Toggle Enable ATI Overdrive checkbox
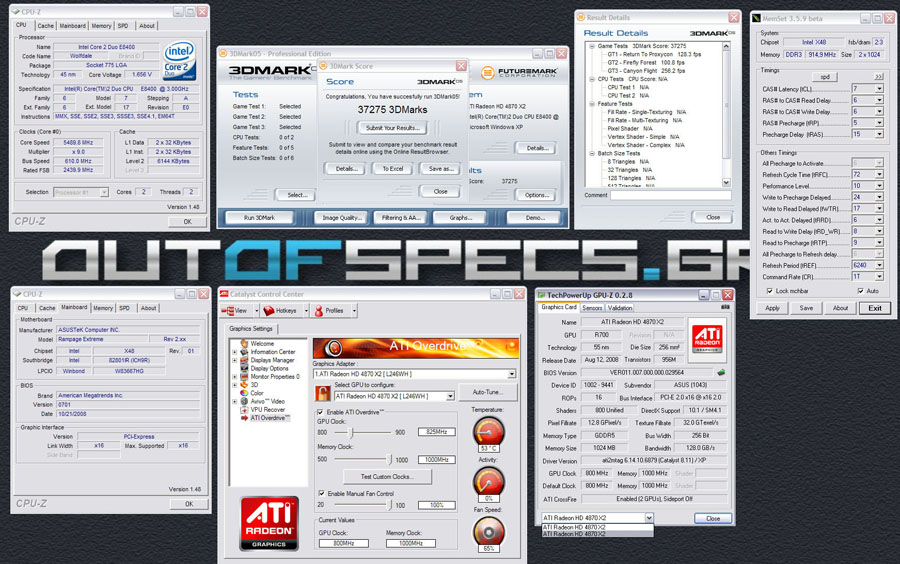The image size is (900, 564). (320, 412)
